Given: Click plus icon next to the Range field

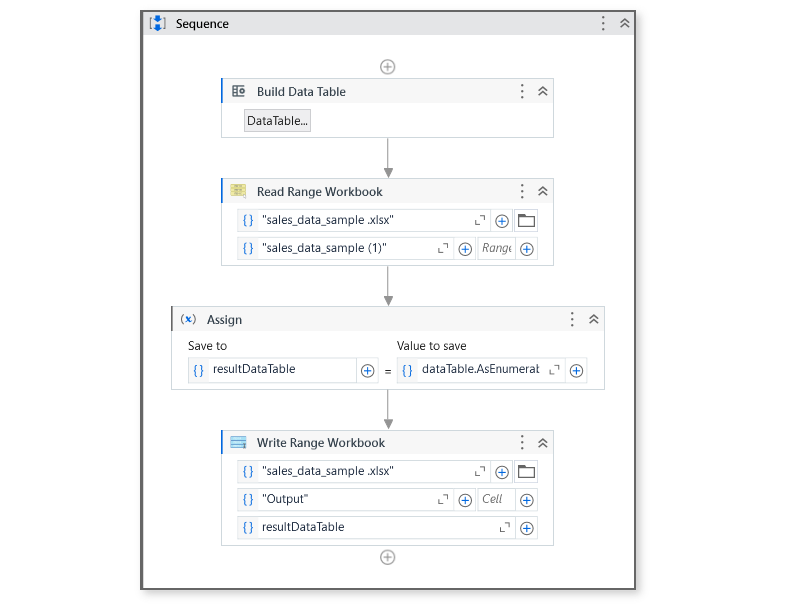Looking at the screenshot, I should [x=527, y=248].
